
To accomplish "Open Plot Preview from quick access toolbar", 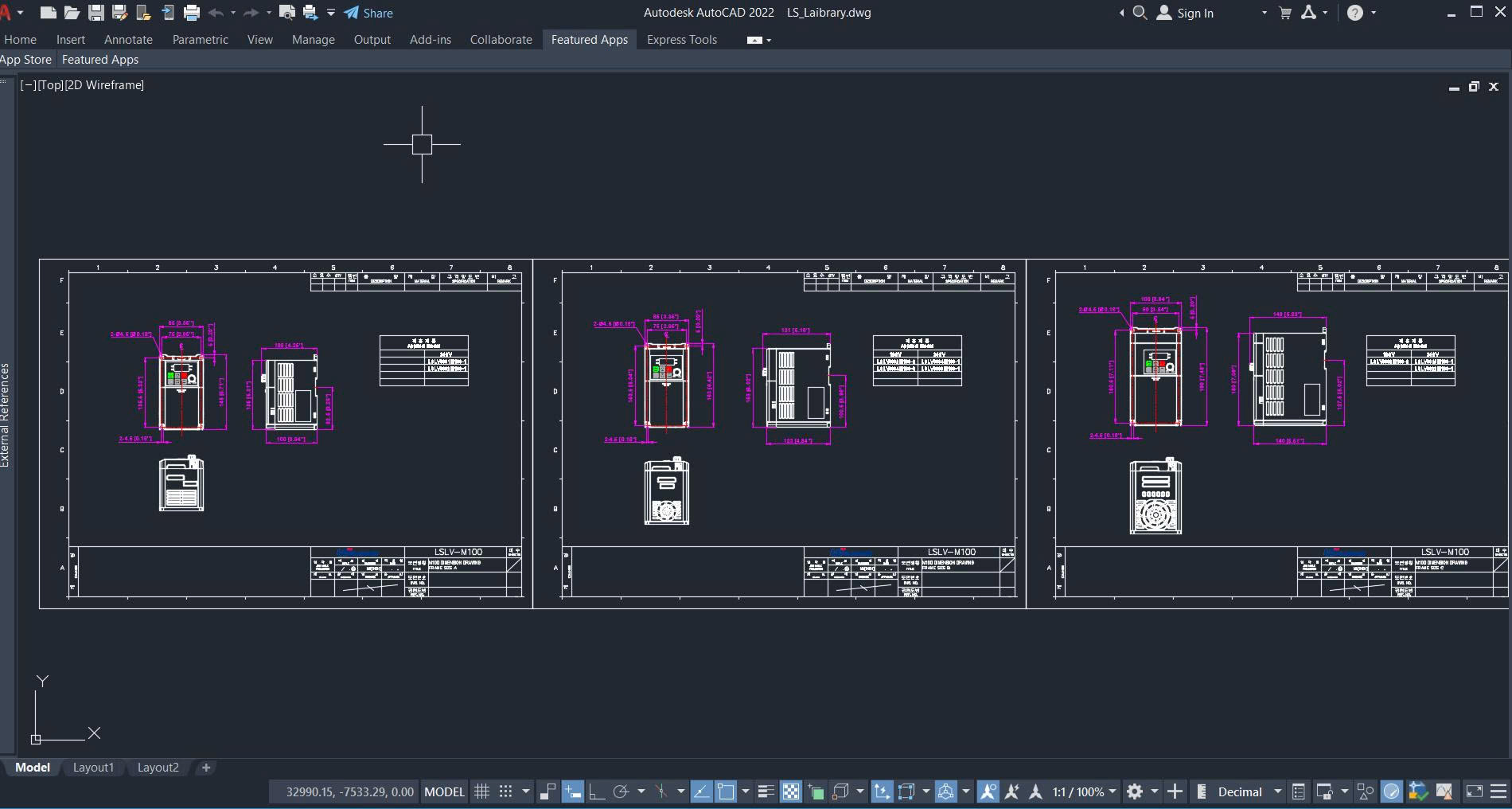I will 287,13.
